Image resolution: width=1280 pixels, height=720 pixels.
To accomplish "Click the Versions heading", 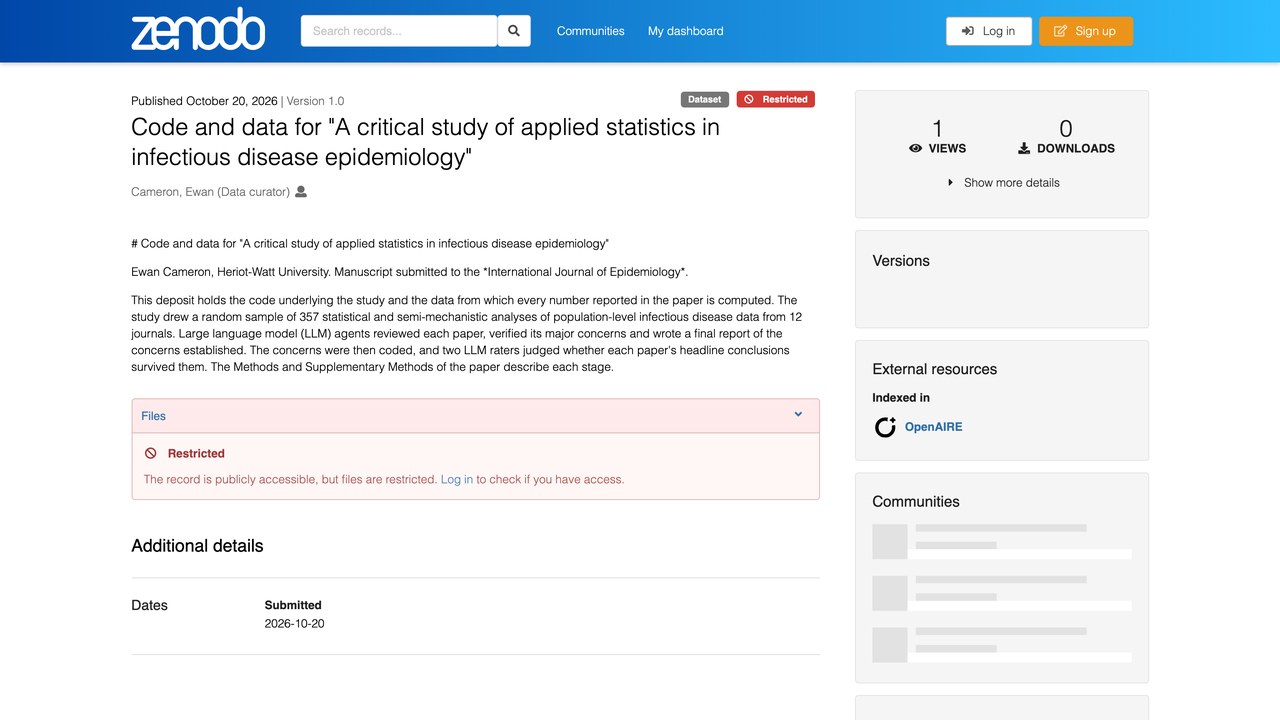I will (901, 261).
